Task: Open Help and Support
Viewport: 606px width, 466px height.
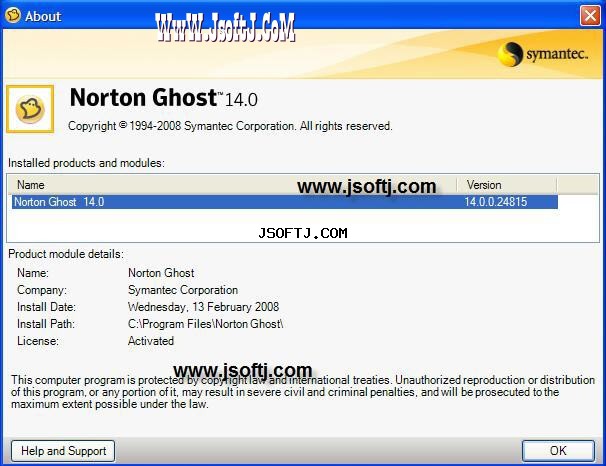Action: (x=63, y=451)
